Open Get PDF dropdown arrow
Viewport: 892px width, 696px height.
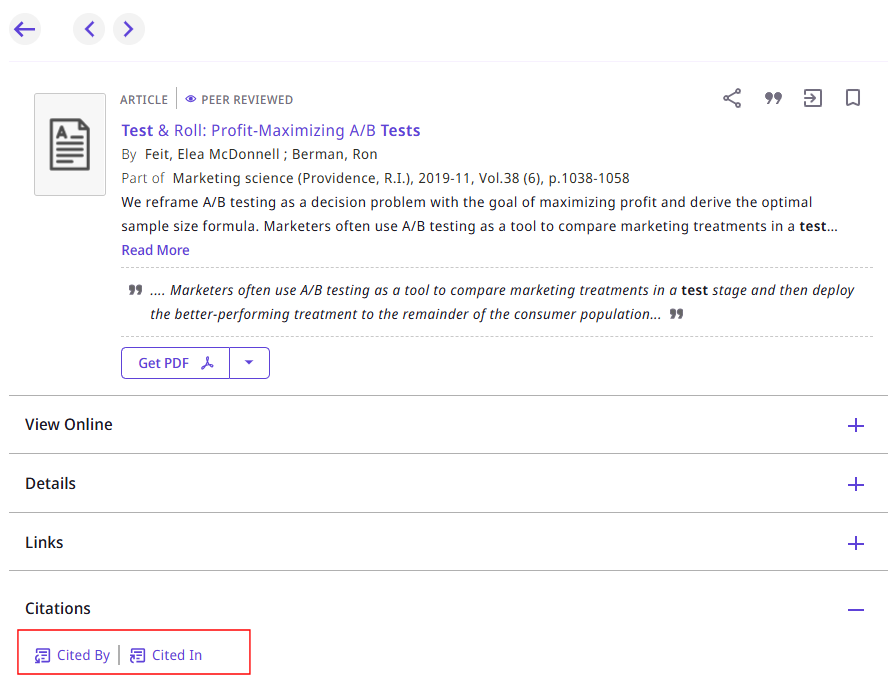tap(250, 363)
